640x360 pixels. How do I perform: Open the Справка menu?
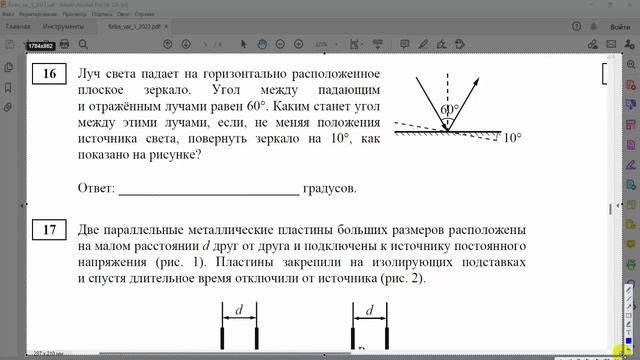144,14
